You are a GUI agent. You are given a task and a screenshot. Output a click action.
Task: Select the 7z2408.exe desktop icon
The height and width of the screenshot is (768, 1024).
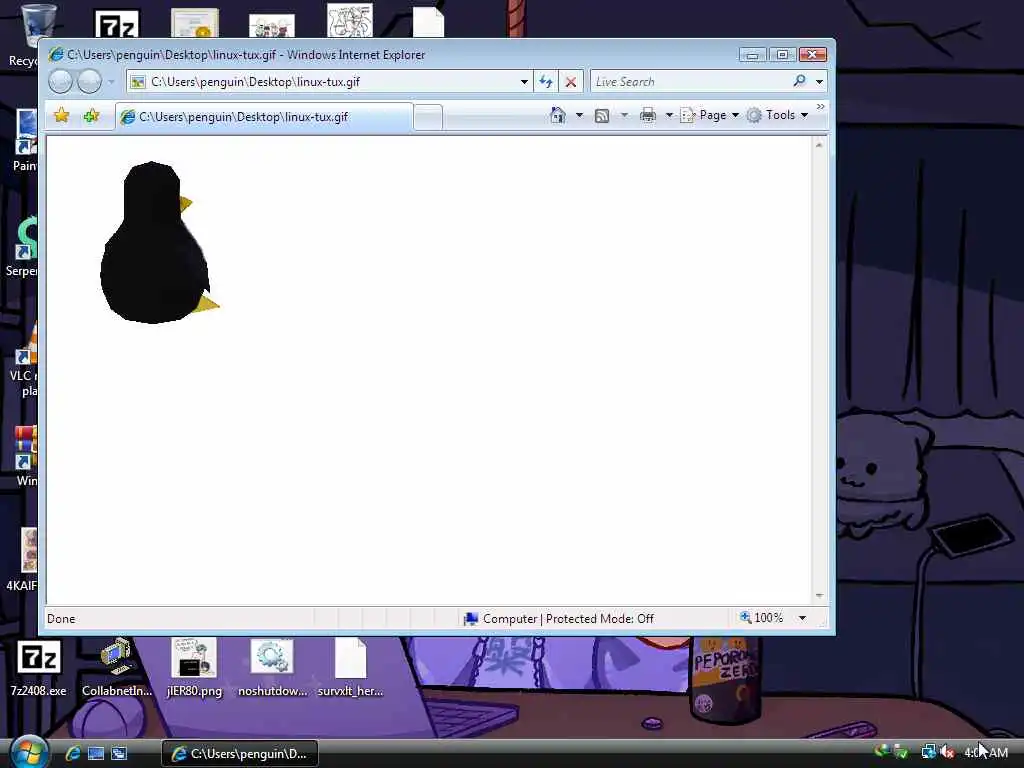click(x=38, y=668)
